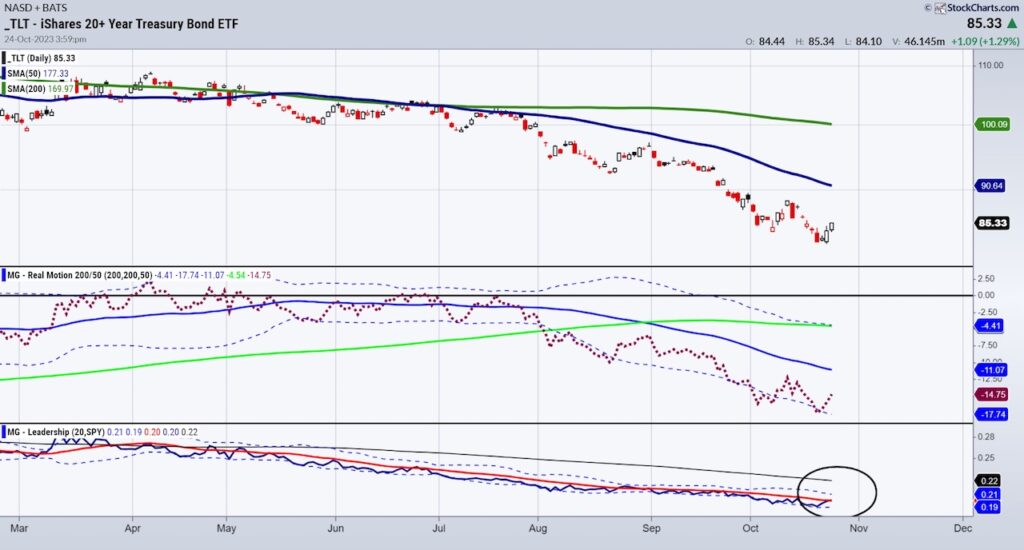Click the blue '0.19' Leadership axis tag
The image size is (1024, 550).
[x=989, y=507]
